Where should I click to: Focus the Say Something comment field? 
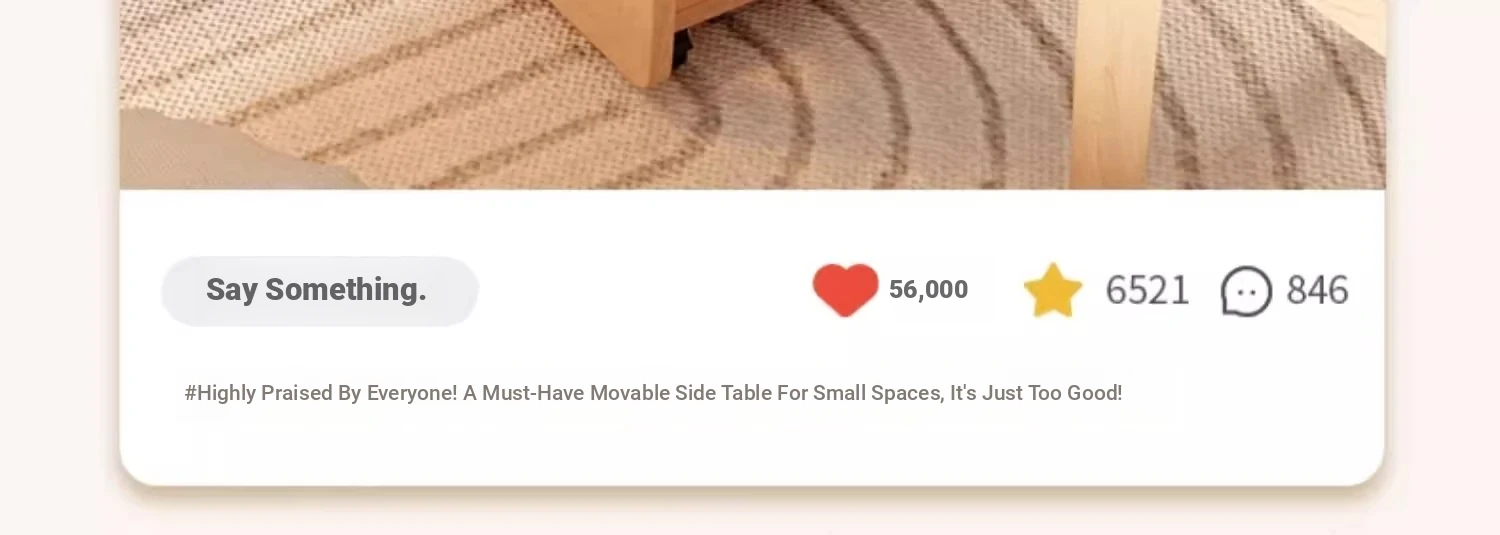tap(320, 291)
